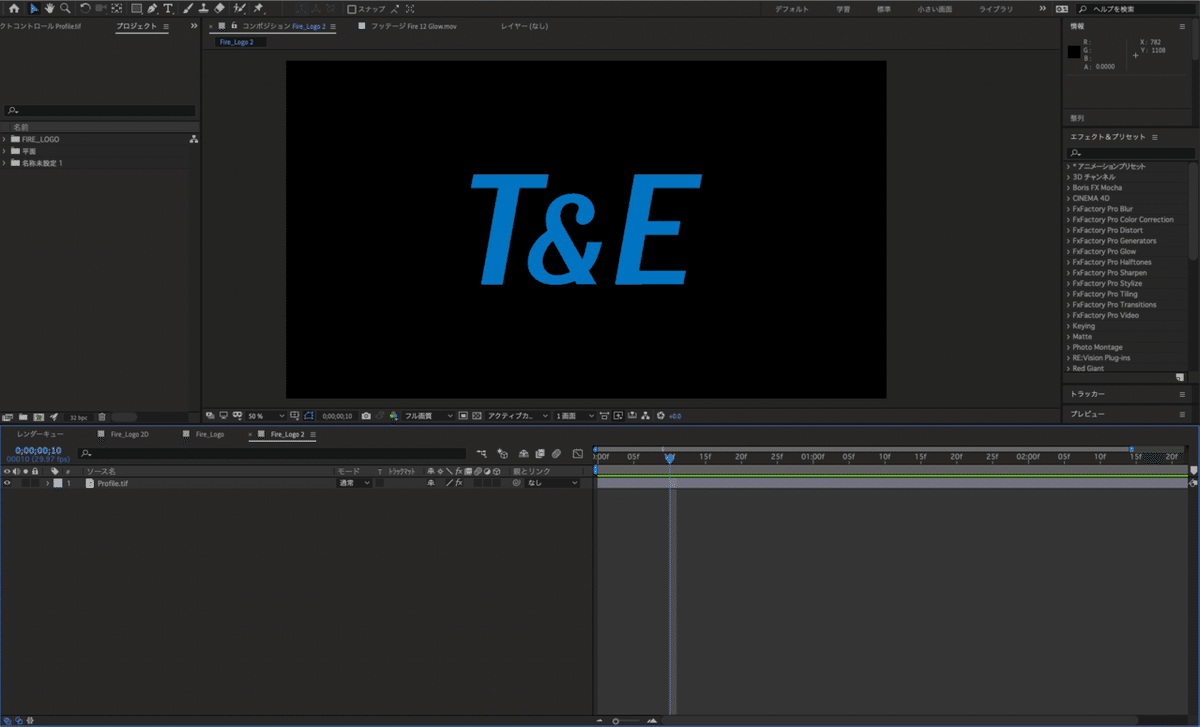Click the Pan Behind anchor point tool
This screenshot has width=1200, height=727.
coord(116,8)
